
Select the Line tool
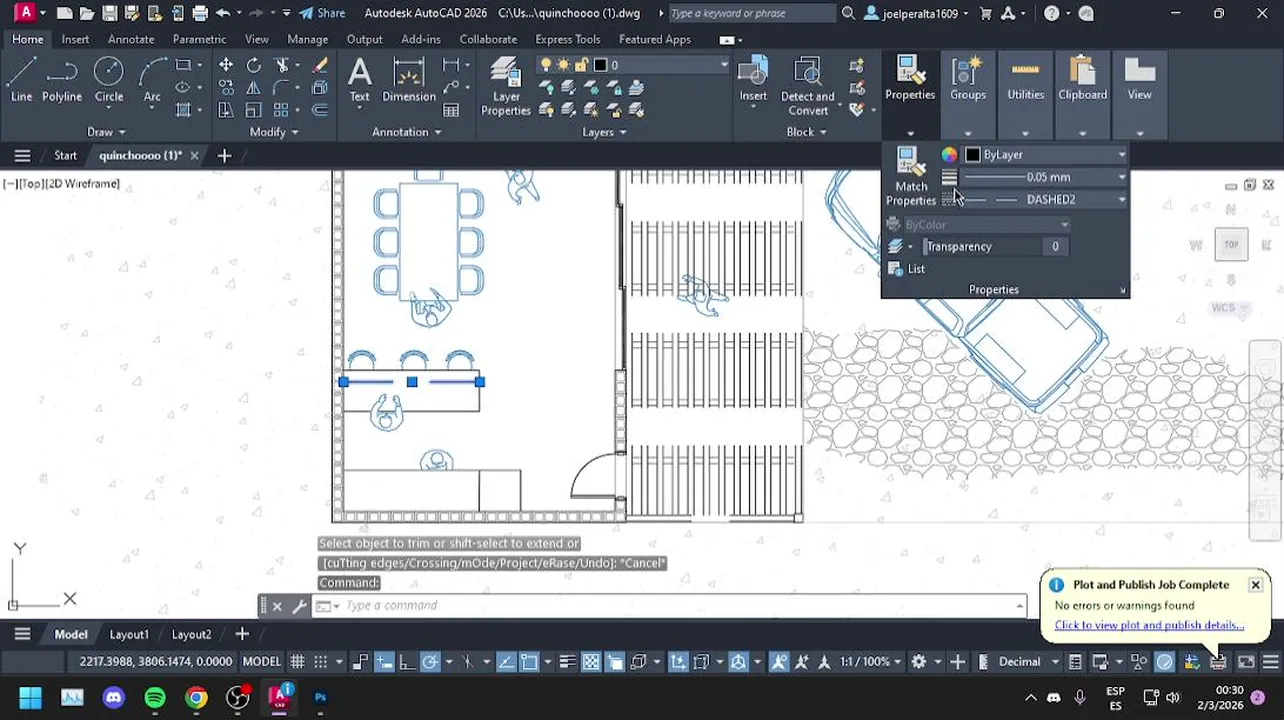(x=21, y=80)
